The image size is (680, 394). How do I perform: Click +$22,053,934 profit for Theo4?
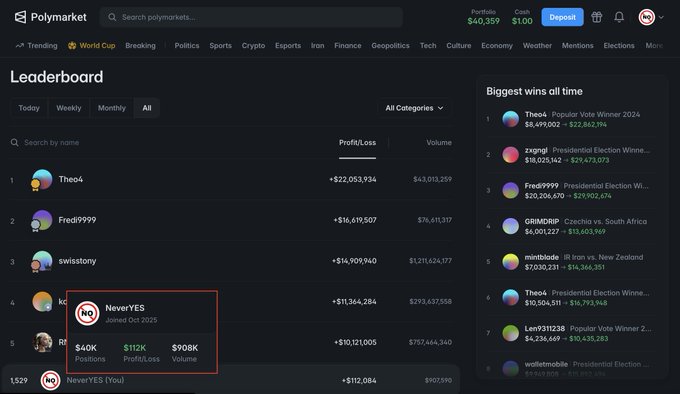click(353, 179)
